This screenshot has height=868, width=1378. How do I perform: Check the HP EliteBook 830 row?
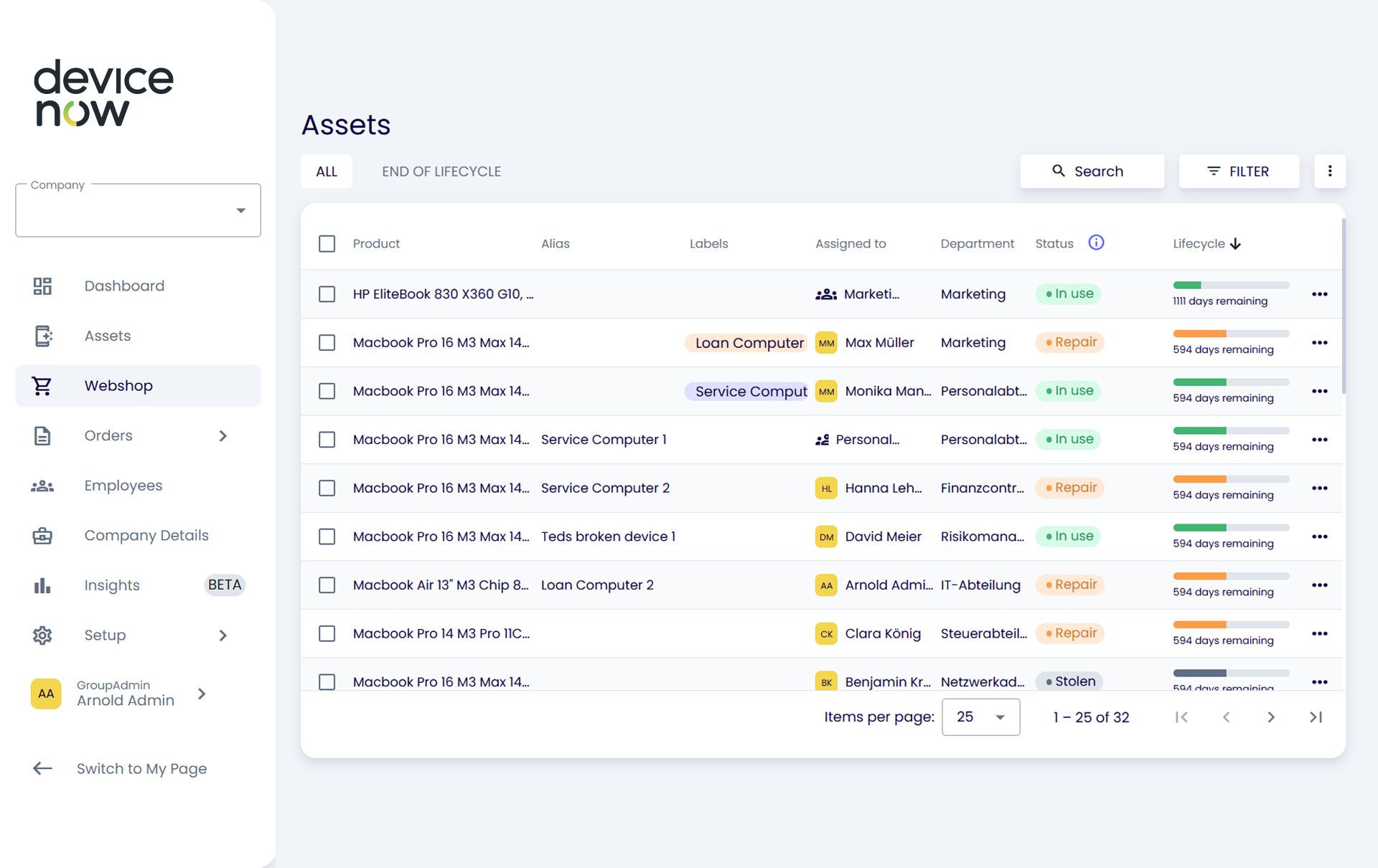coord(327,294)
